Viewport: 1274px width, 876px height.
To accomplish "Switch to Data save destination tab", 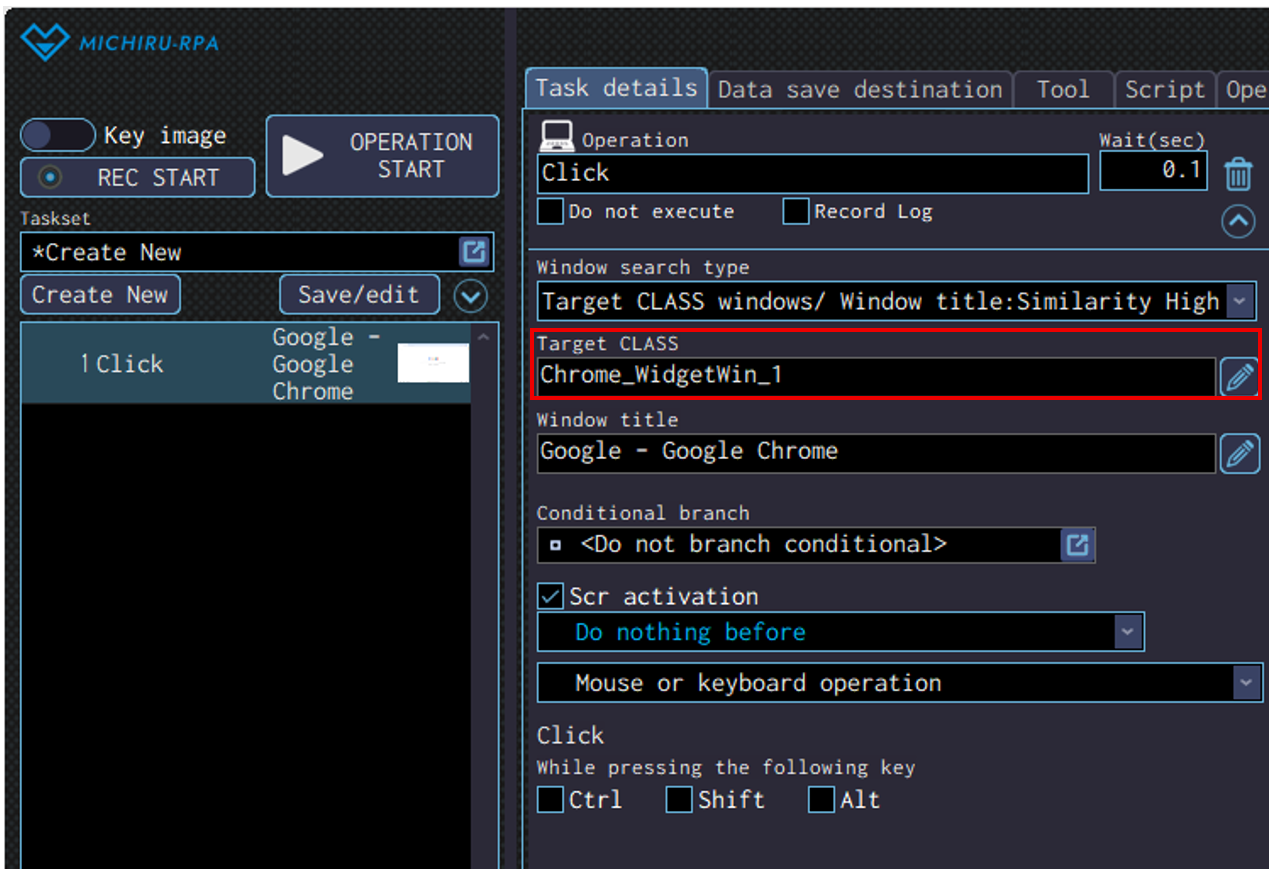I will [x=859, y=90].
